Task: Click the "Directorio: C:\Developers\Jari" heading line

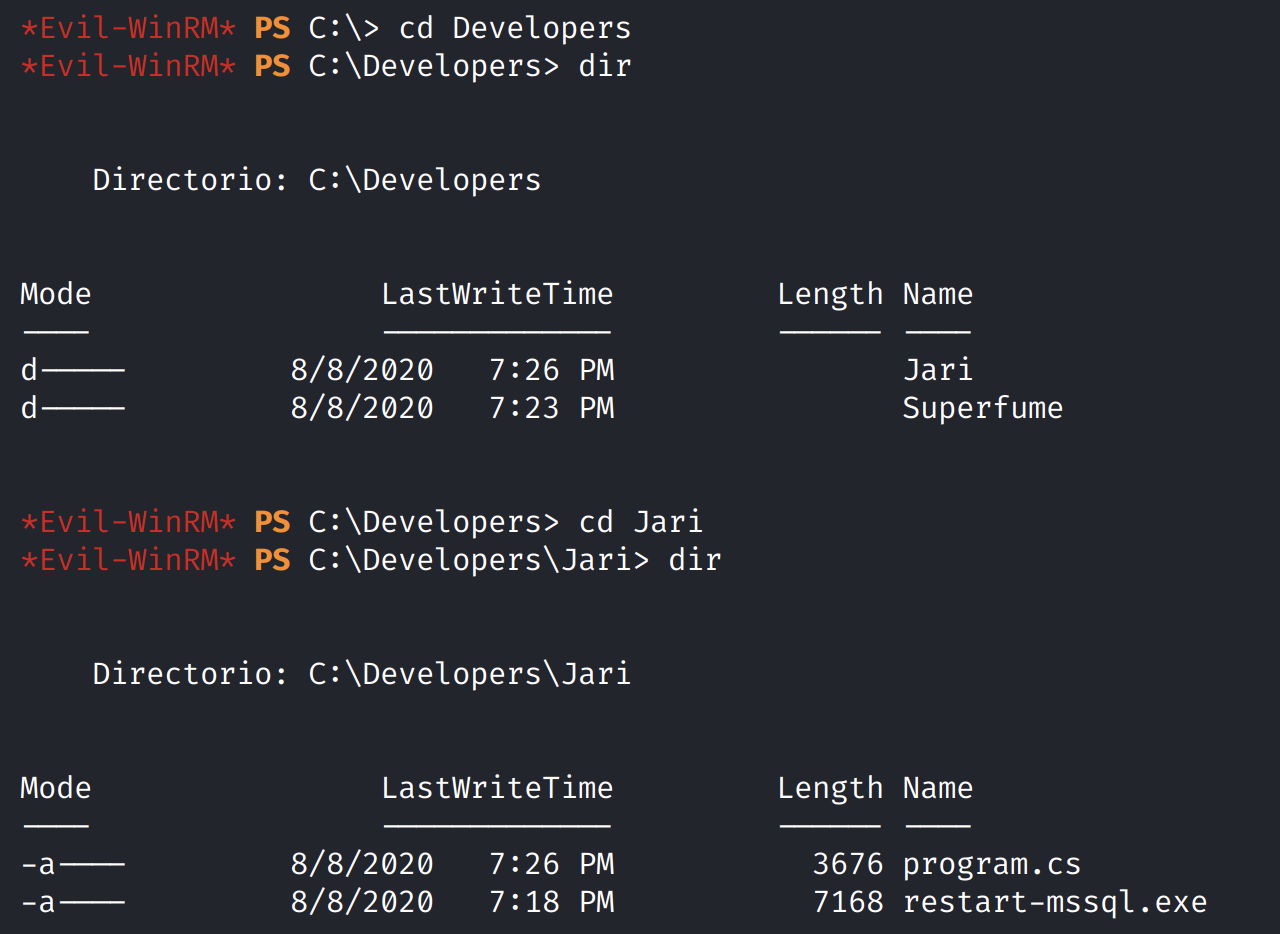Action: (361, 674)
